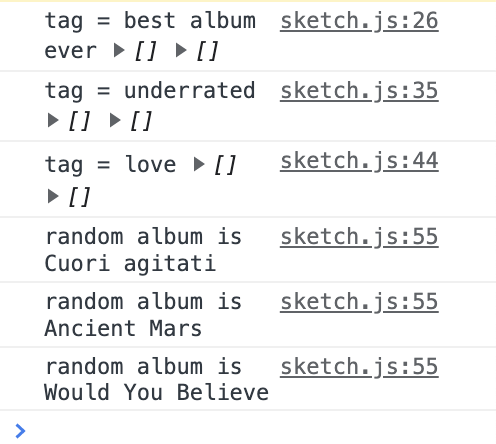Select the 'Would You Believe' log text
The image size is (496, 444).
tap(156, 392)
